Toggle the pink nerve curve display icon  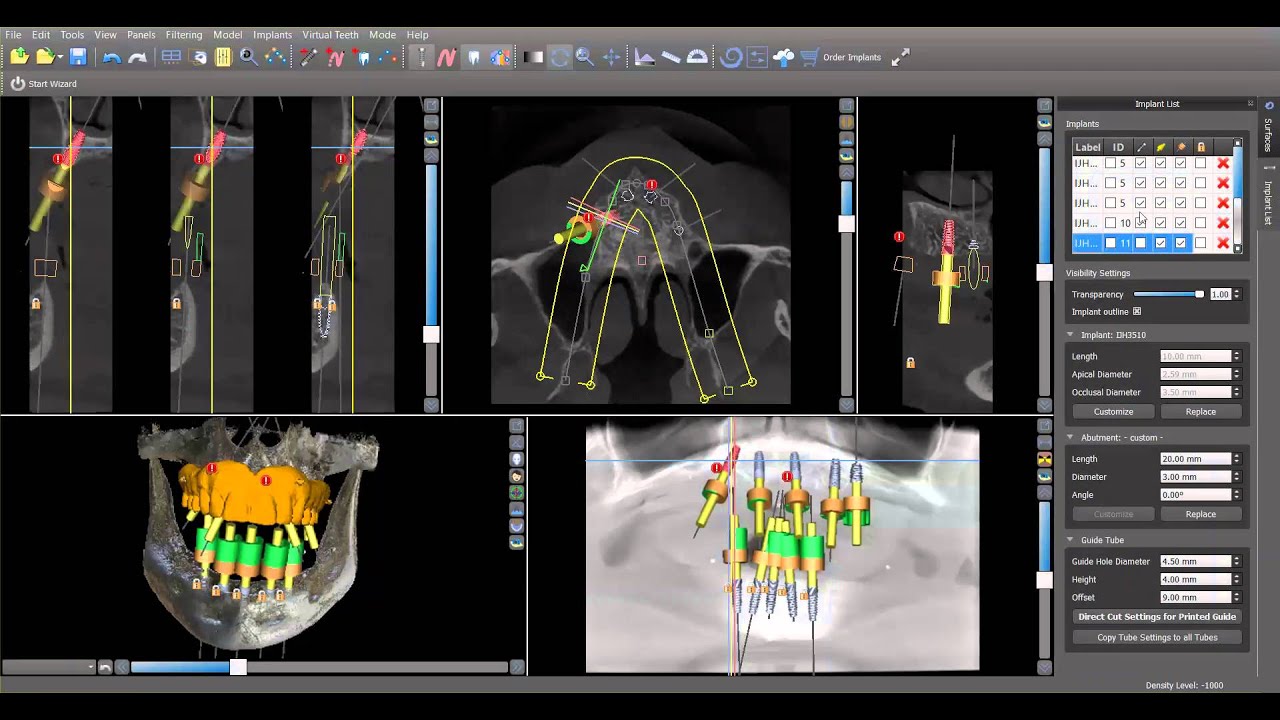(x=446, y=57)
